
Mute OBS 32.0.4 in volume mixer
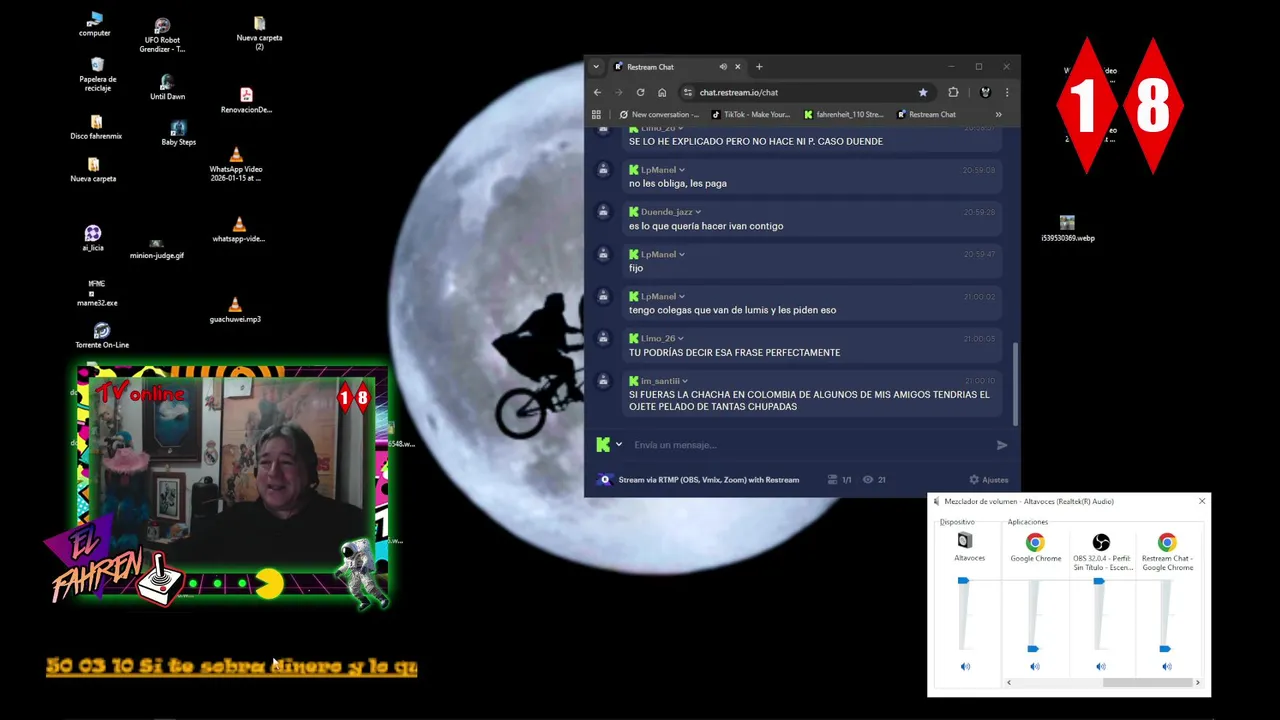1101,666
